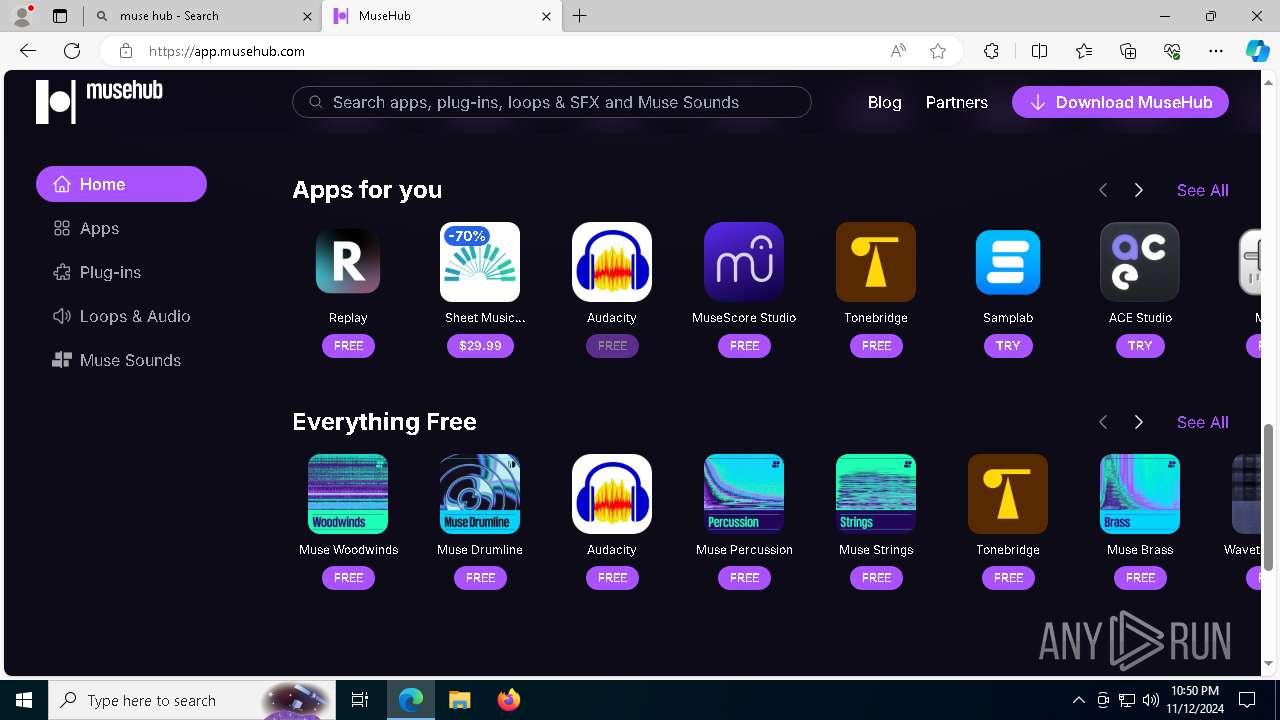Show previous Apps for you items
The width and height of the screenshot is (1280, 720).
(1103, 190)
